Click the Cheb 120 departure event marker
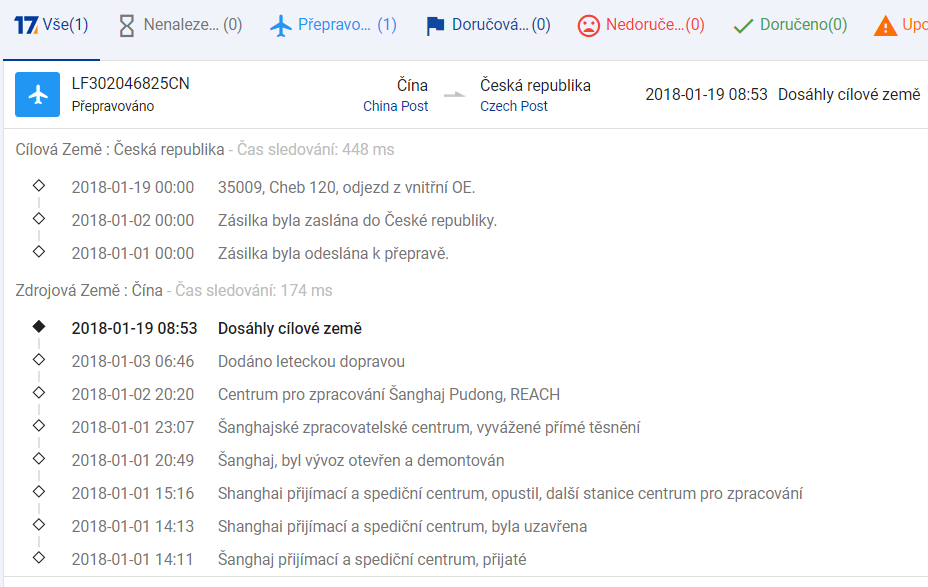This screenshot has width=928, height=587. pyautogui.click(x=39, y=185)
